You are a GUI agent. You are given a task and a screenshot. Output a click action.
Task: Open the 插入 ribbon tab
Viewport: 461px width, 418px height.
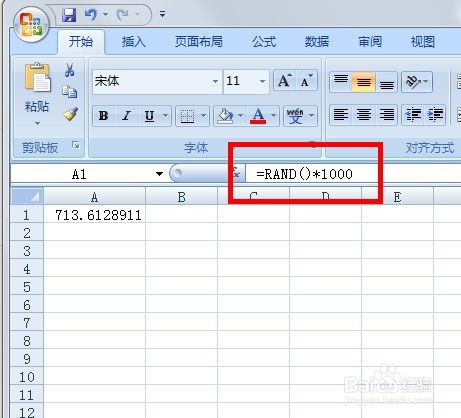tap(134, 42)
